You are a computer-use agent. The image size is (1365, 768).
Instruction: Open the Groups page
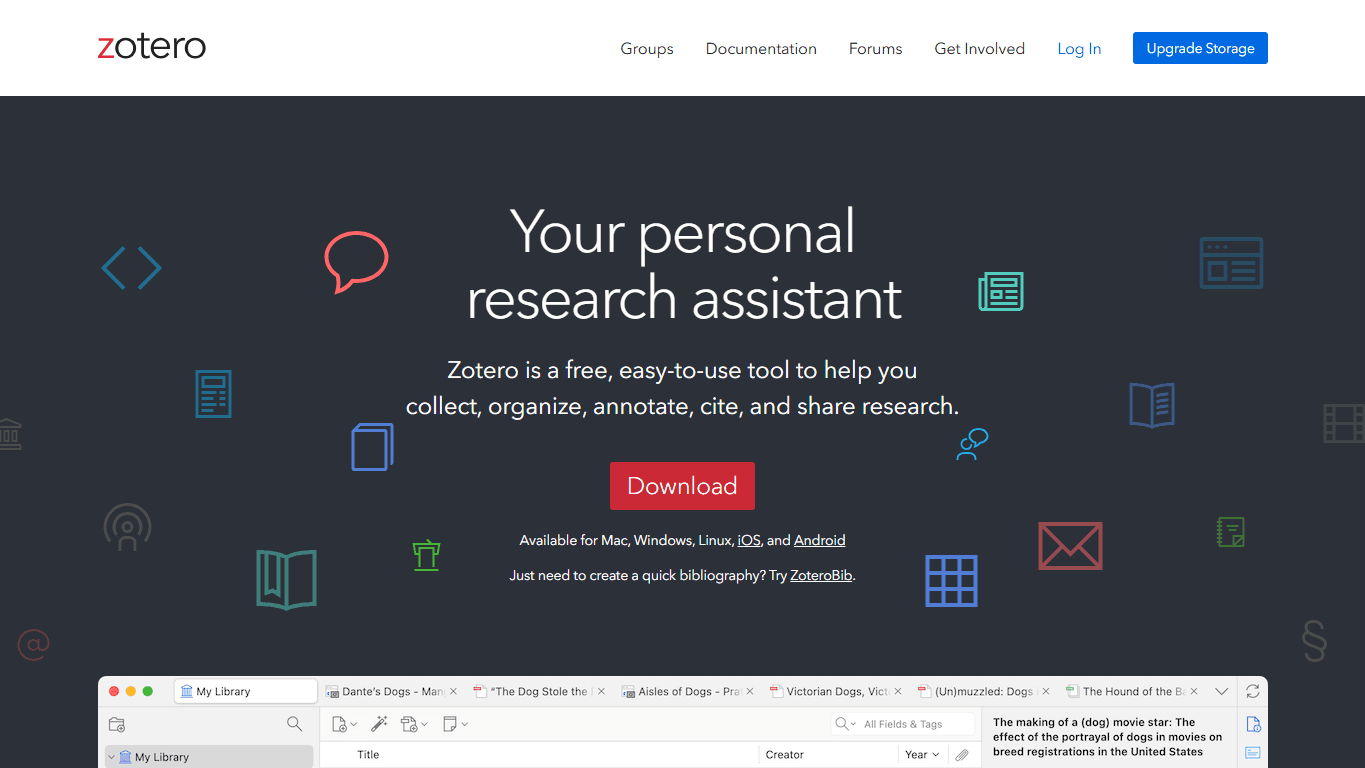(x=647, y=49)
